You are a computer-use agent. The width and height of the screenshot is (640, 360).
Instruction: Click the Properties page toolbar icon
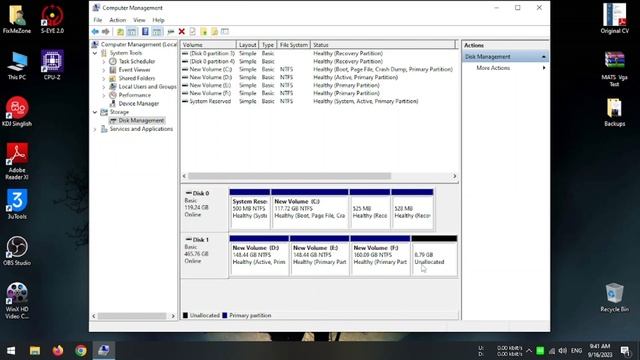[x=192, y=31]
